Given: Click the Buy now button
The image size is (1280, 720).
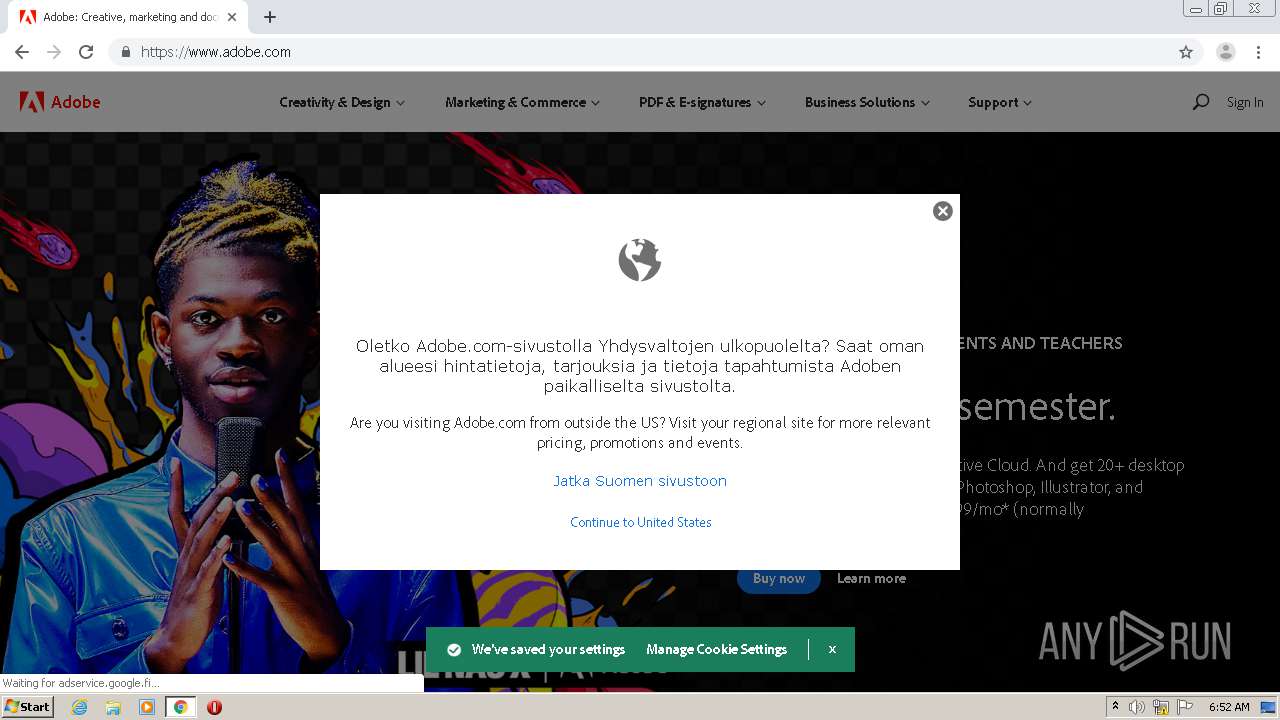Looking at the screenshot, I should [778, 578].
